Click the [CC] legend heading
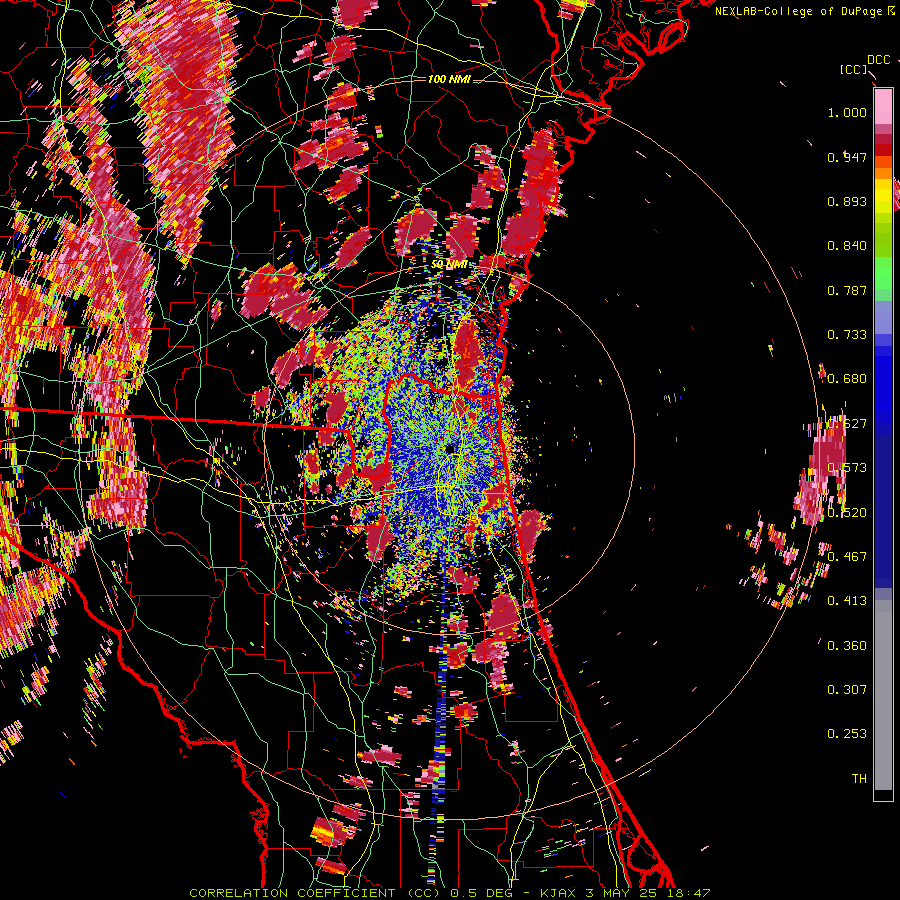Image resolution: width=900 pixels, height=900 pixels. [x=853, y=69]
